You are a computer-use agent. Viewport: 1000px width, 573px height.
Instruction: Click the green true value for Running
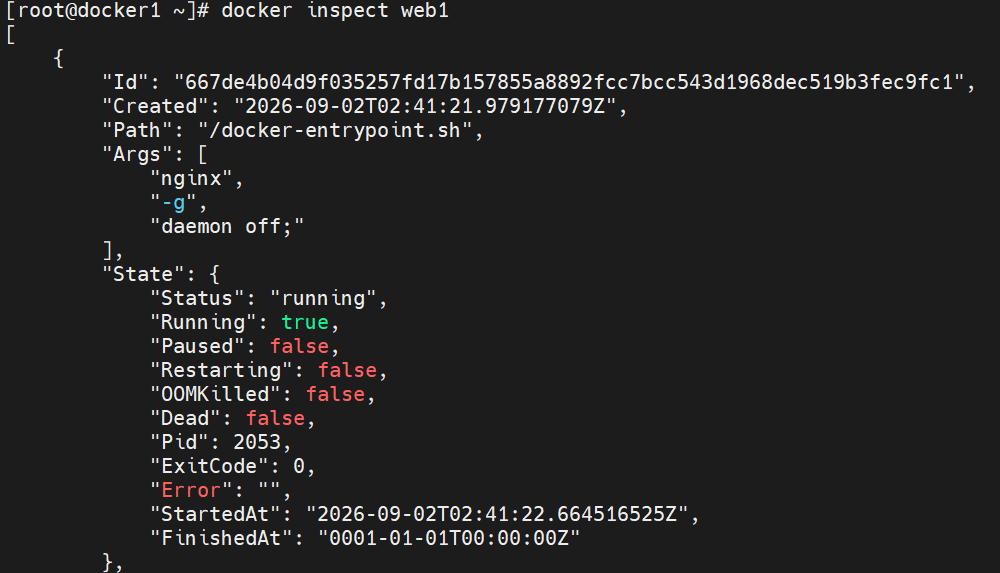point(305,322)
